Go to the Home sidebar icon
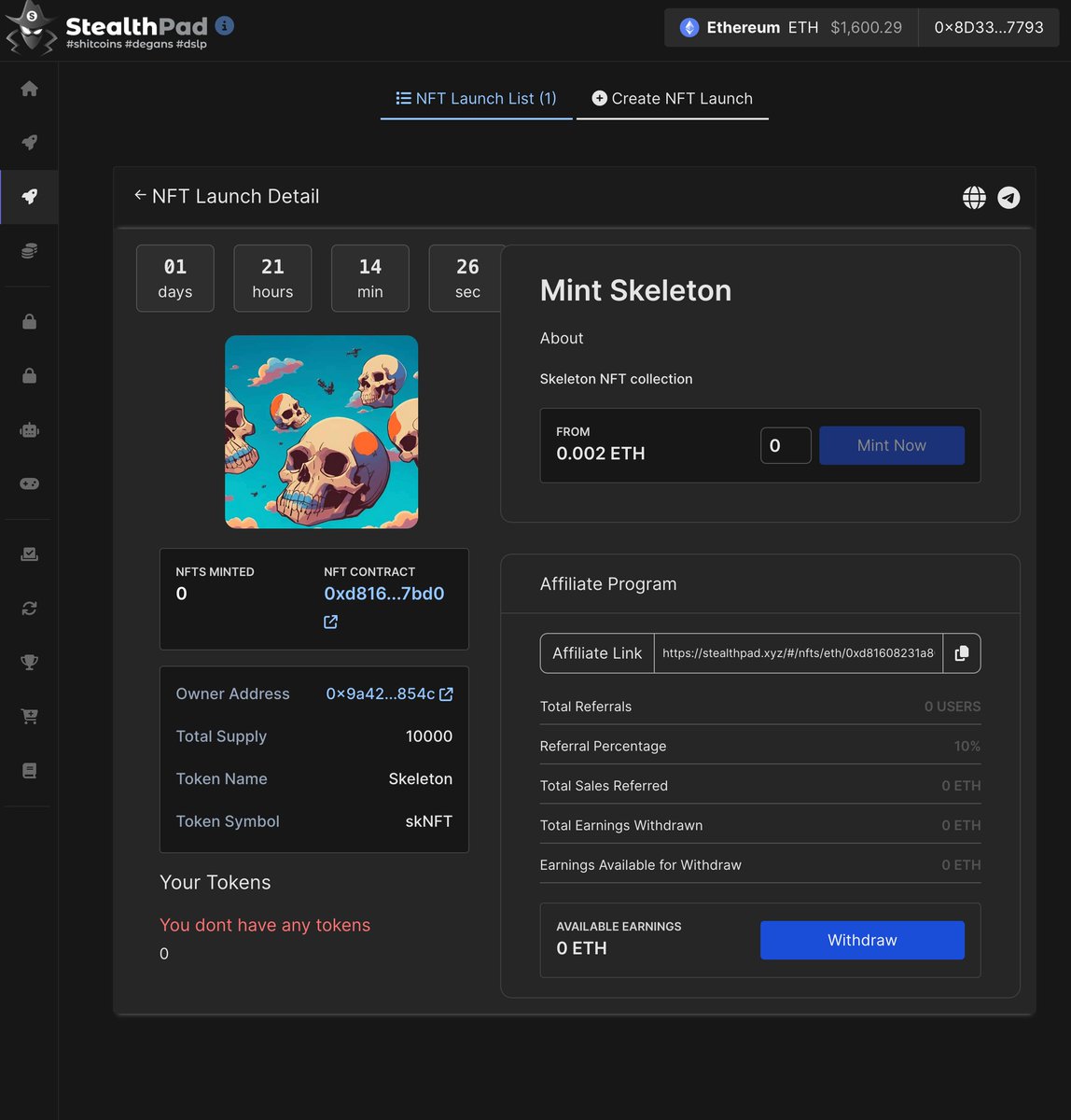This screenshot has height=1120, width=1071. coord(29,89)
